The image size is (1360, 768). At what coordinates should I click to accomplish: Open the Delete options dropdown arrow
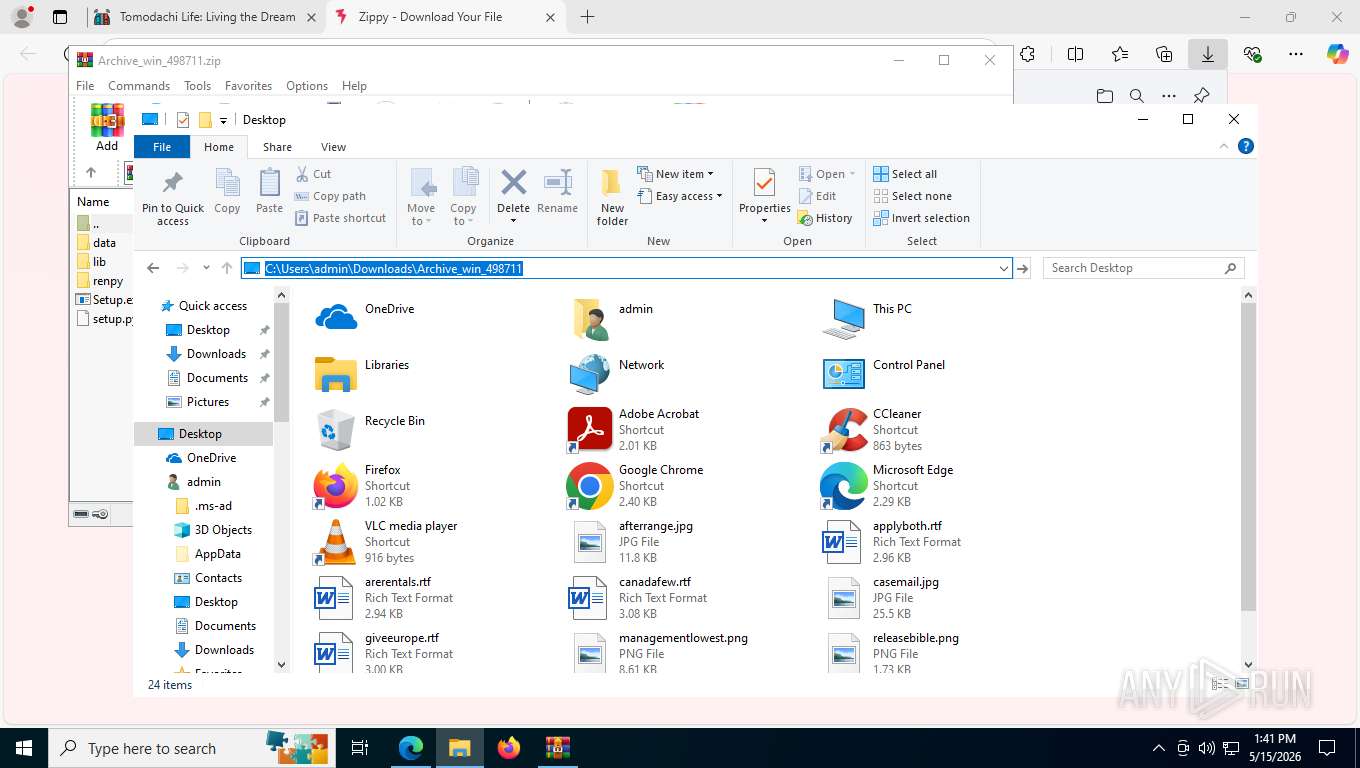(513, 221)
